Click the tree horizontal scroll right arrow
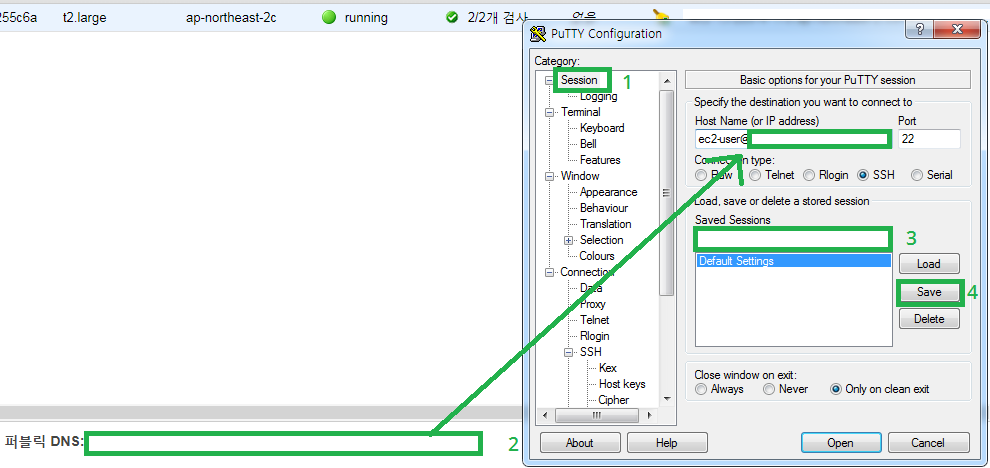This screenshot has width=990, height=468. [x=650, y=416]
